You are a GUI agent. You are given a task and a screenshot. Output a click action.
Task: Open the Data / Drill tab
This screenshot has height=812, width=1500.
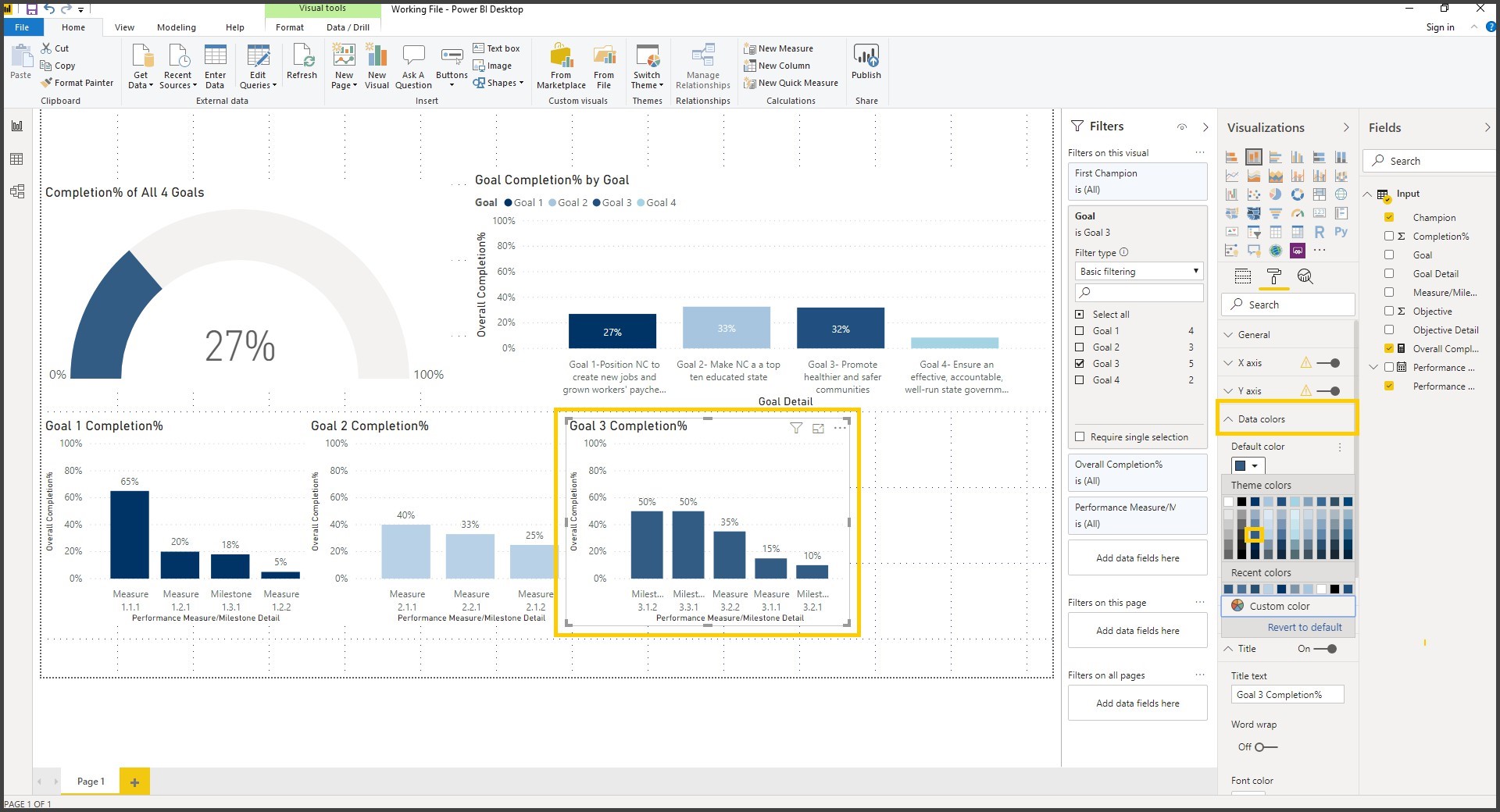[348, 27]
